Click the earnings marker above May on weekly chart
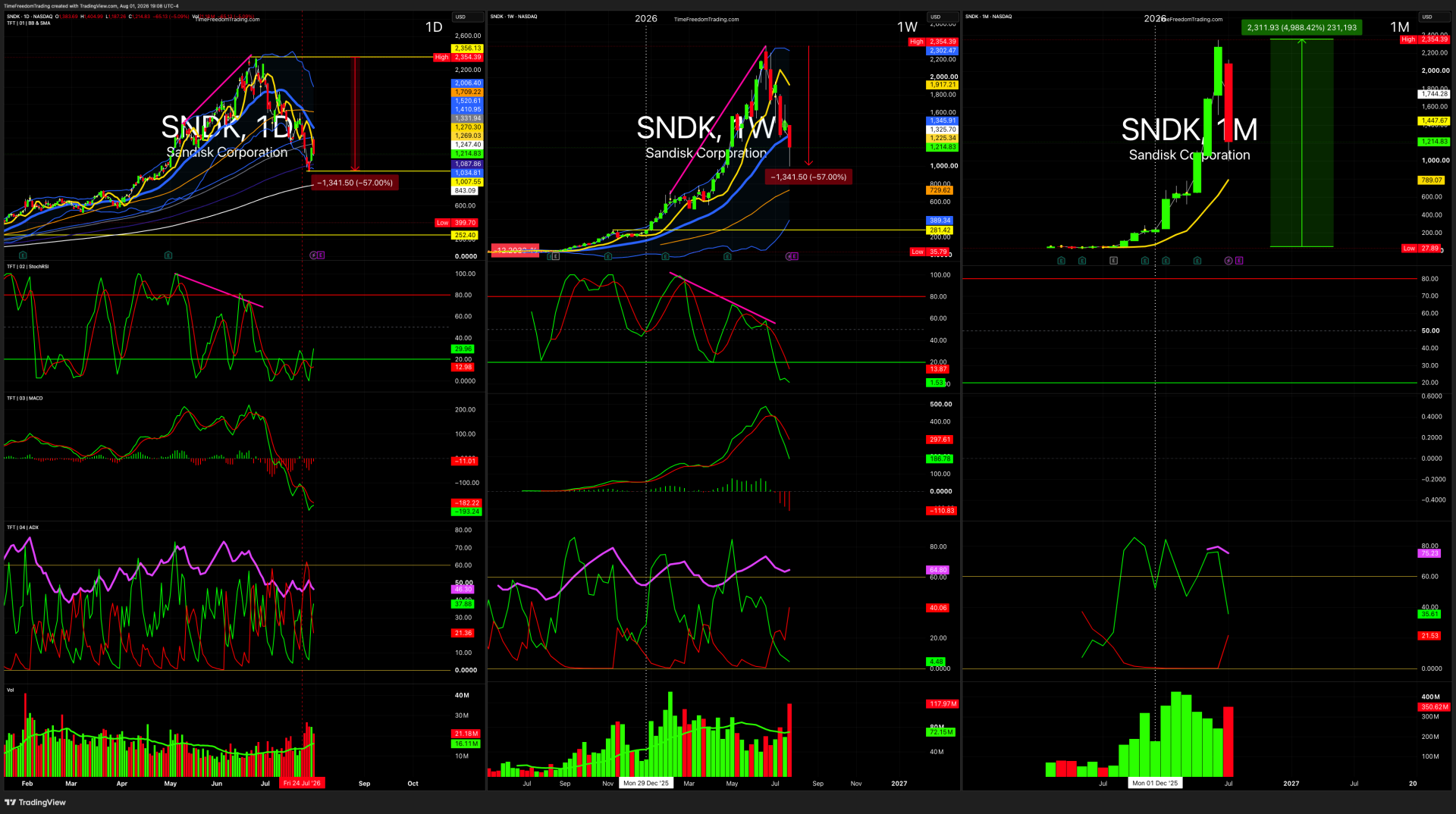The height and width of the screenshot is (814, 1456). click(727, 256)
